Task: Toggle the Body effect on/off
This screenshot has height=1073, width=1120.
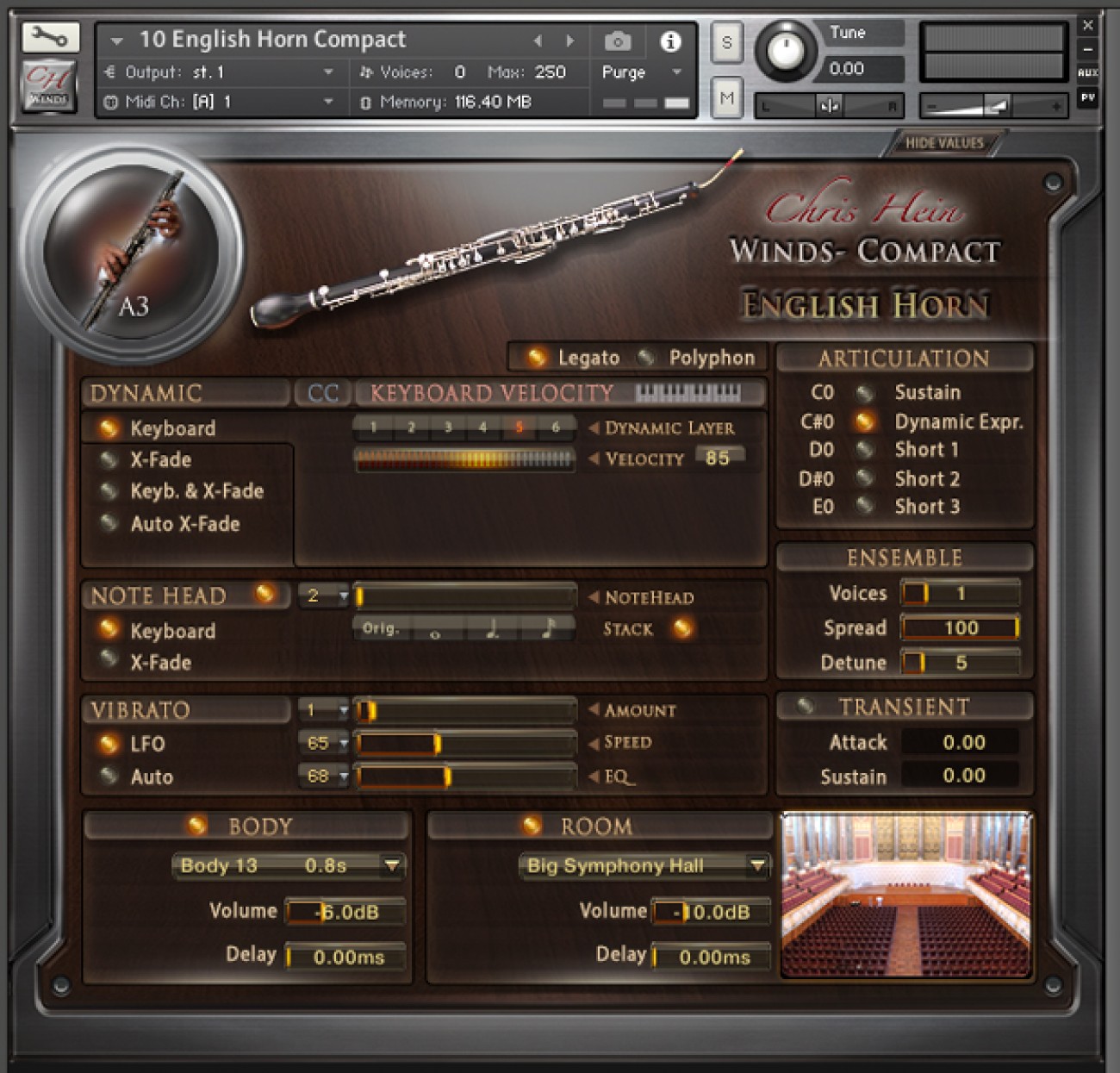Action: tap(197, 826)
